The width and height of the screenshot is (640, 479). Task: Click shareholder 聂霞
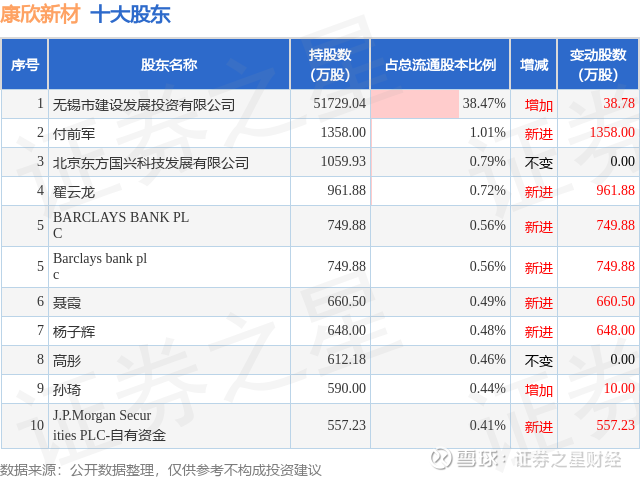tap(67, 303)
